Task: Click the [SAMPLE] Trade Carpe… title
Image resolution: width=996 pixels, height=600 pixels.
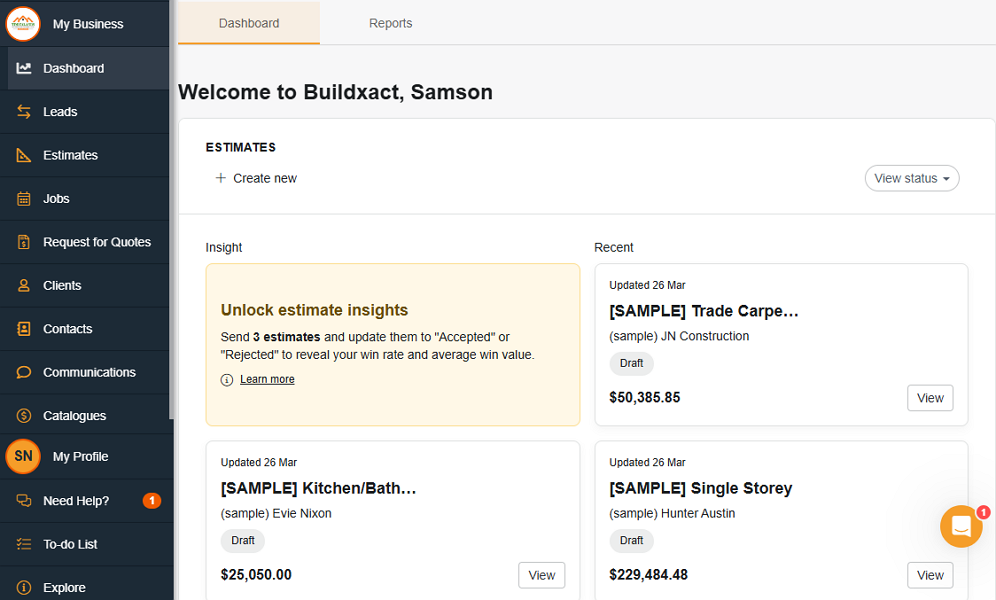Action: pos(704,311)
